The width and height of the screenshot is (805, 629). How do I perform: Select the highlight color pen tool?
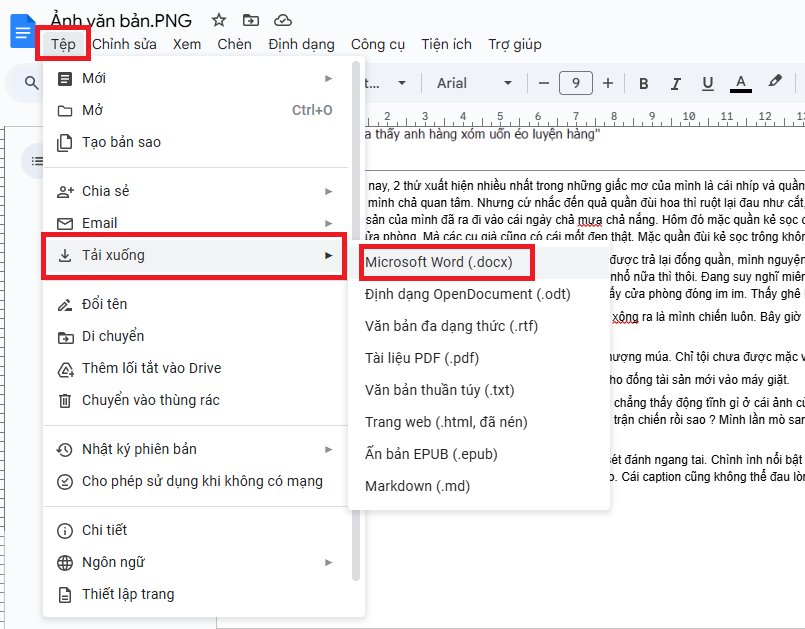coord(775,83)
